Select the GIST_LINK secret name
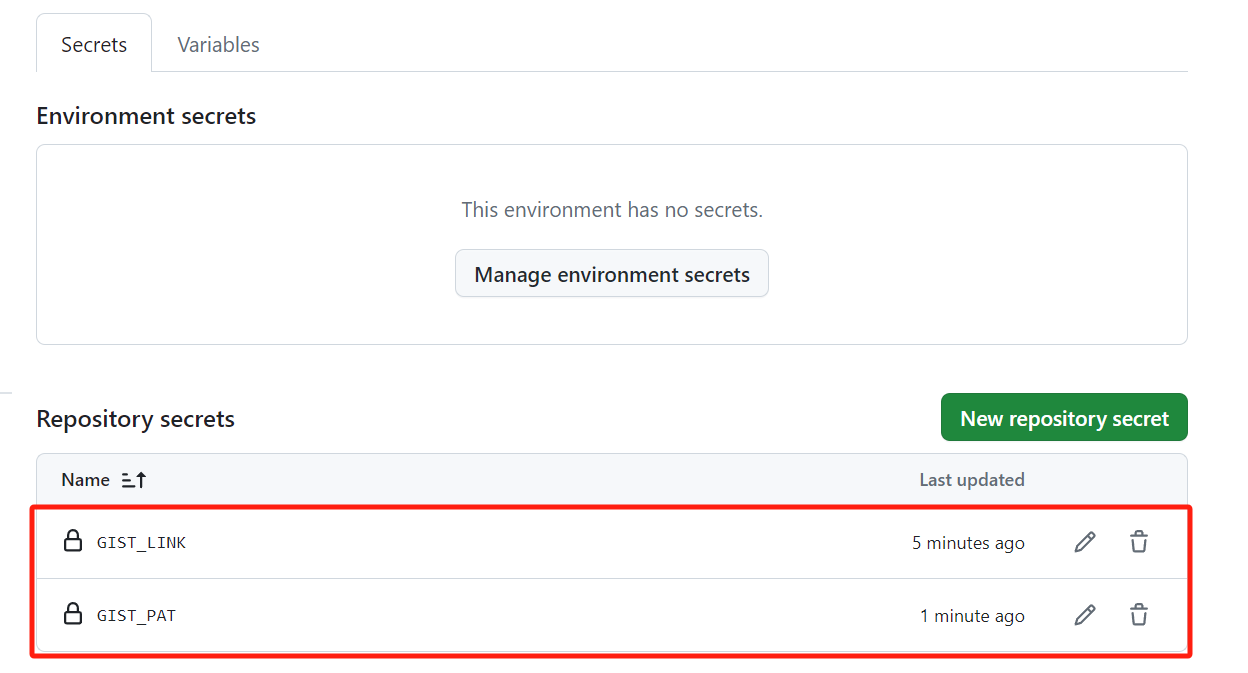The width and height of the screenshot is (1248, 673). click(141, 543)
